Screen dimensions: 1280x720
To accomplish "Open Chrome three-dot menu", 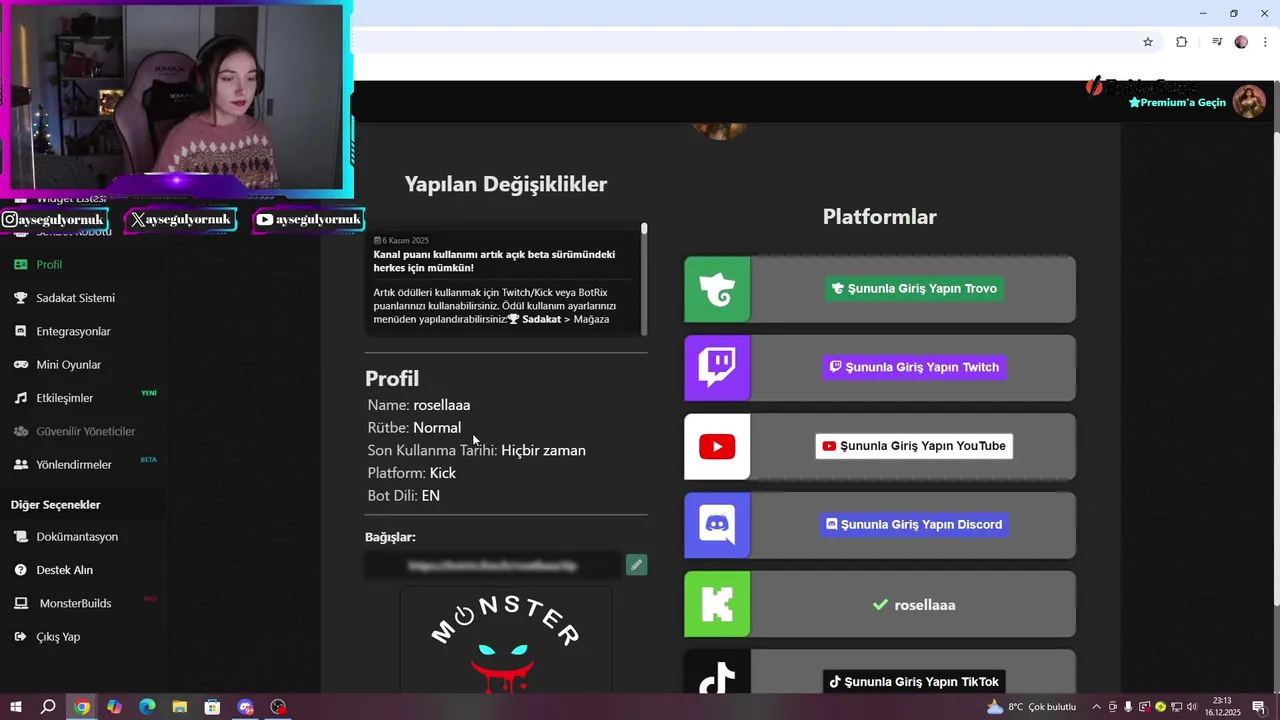I will (1265, 42).
